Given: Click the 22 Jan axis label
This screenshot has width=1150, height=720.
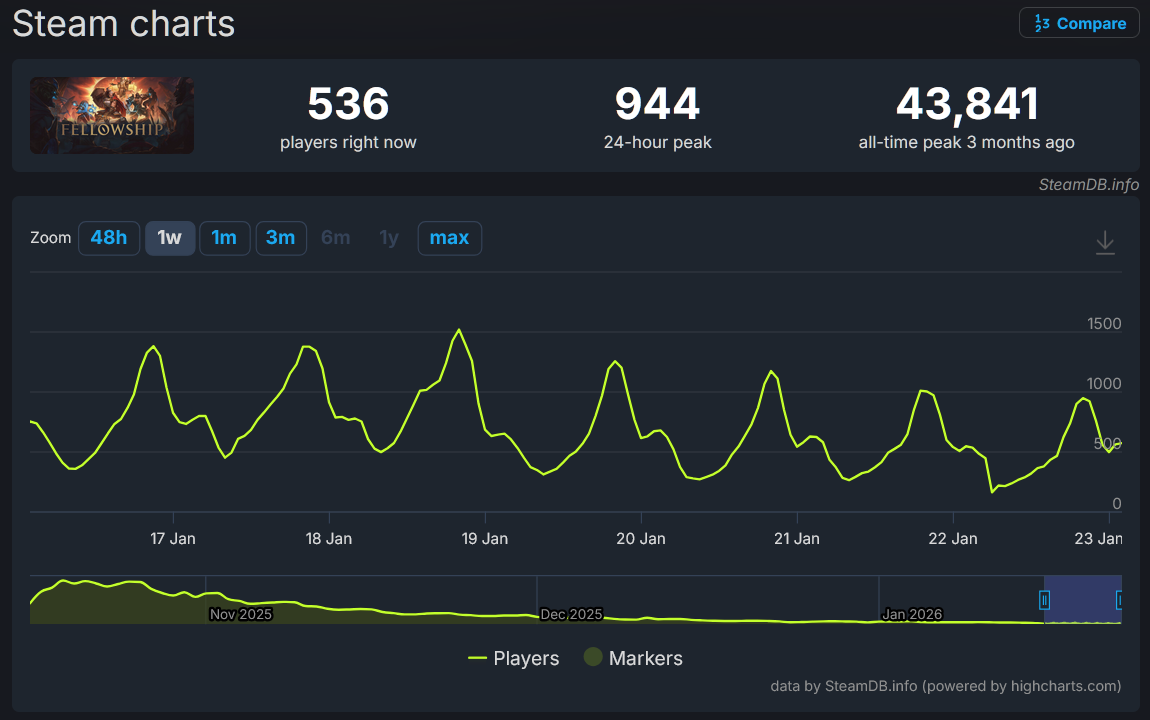Looking at the screenshot, I should [953, 539].
